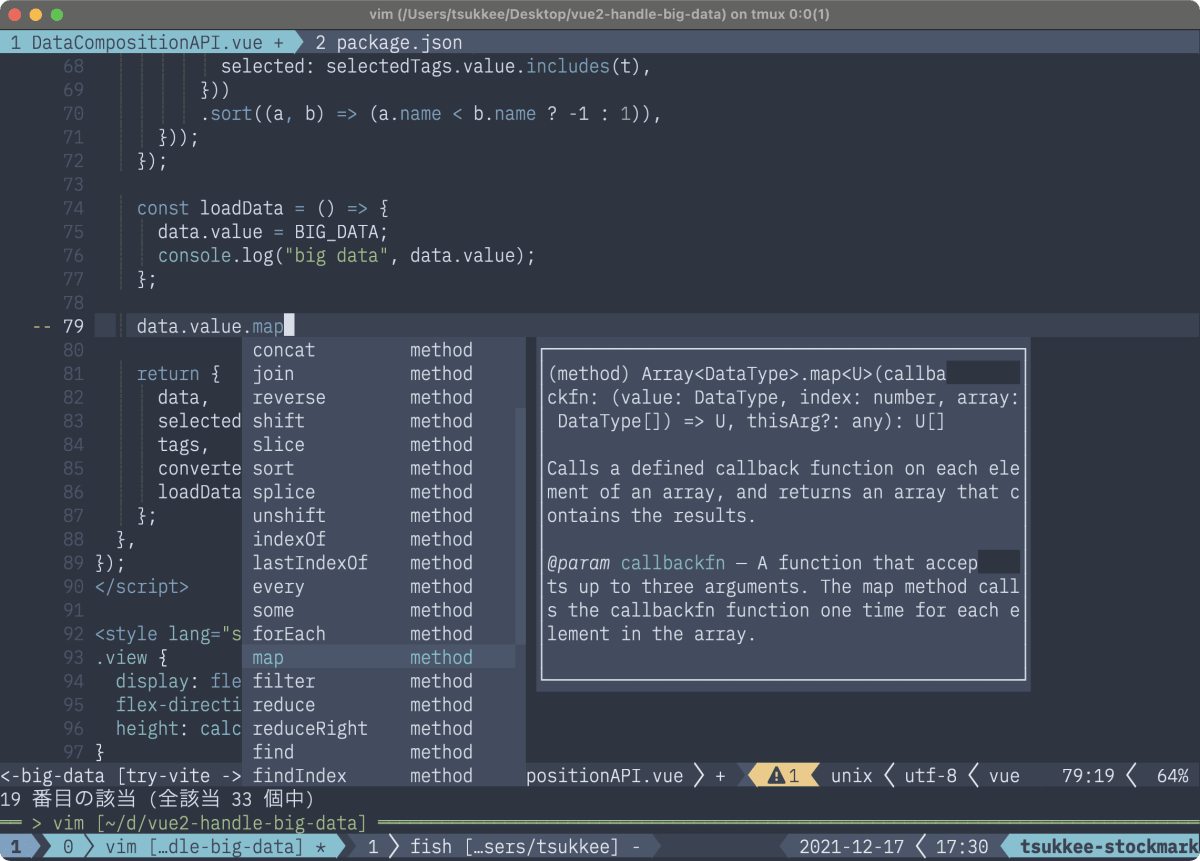This screenshot has width=1200, height=861.
Task: Click the warning indicator in status line
Action: [783, 776]
